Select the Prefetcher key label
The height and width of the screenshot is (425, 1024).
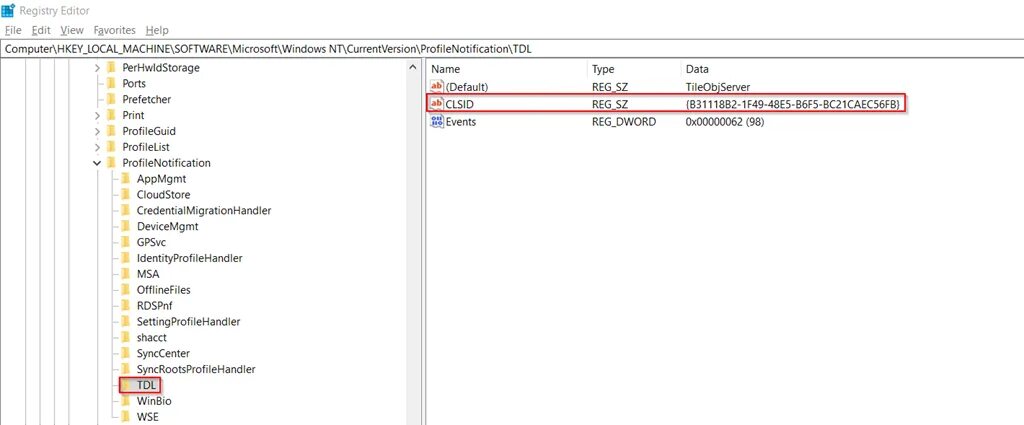[147, 99]
